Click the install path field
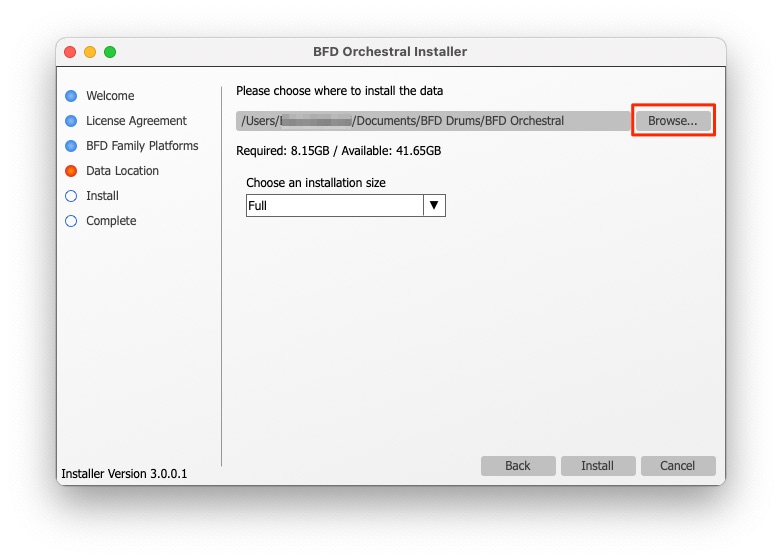 (x=433, y=121)
